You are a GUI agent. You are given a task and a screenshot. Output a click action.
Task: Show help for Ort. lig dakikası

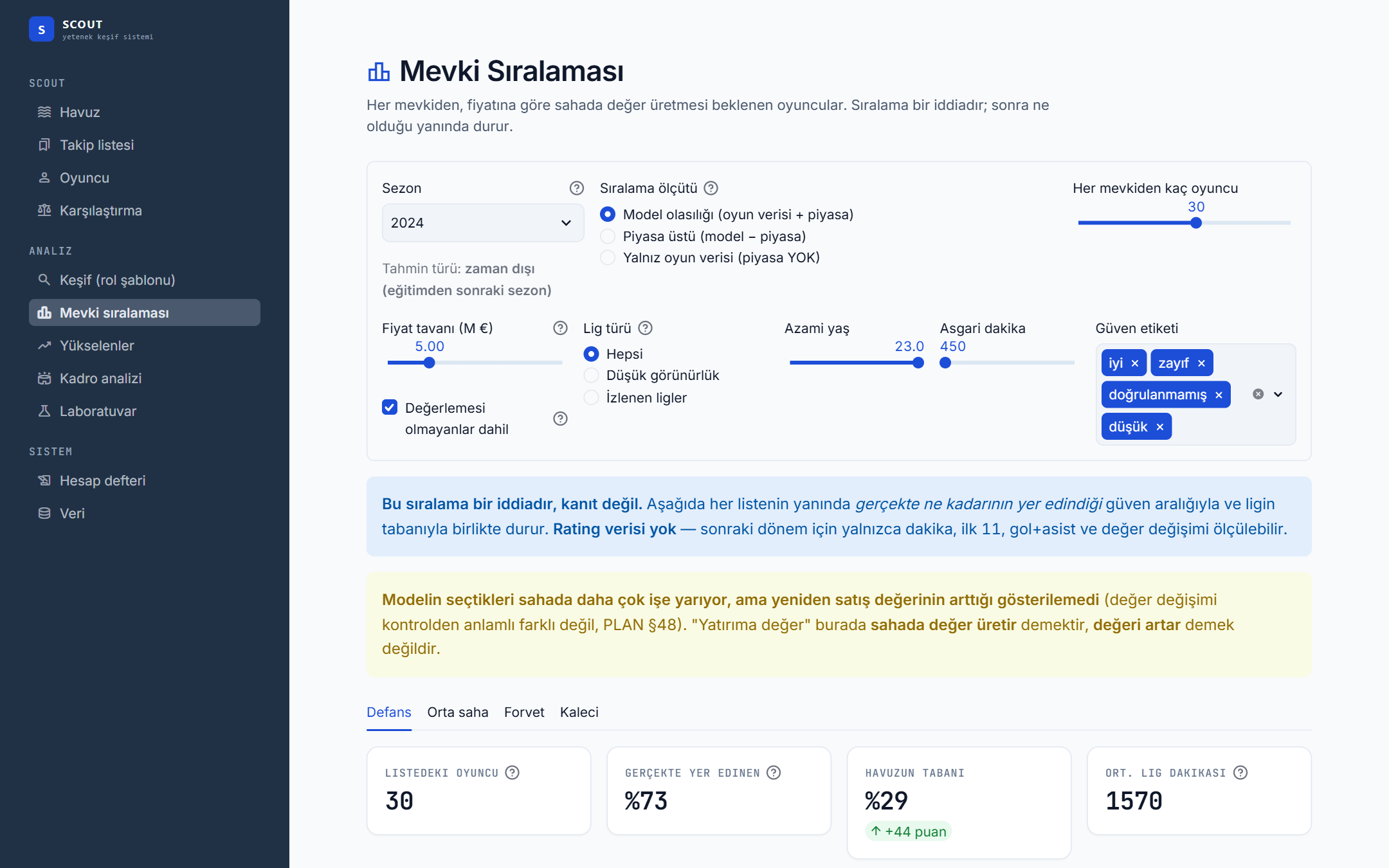[x=1240, y=772]
